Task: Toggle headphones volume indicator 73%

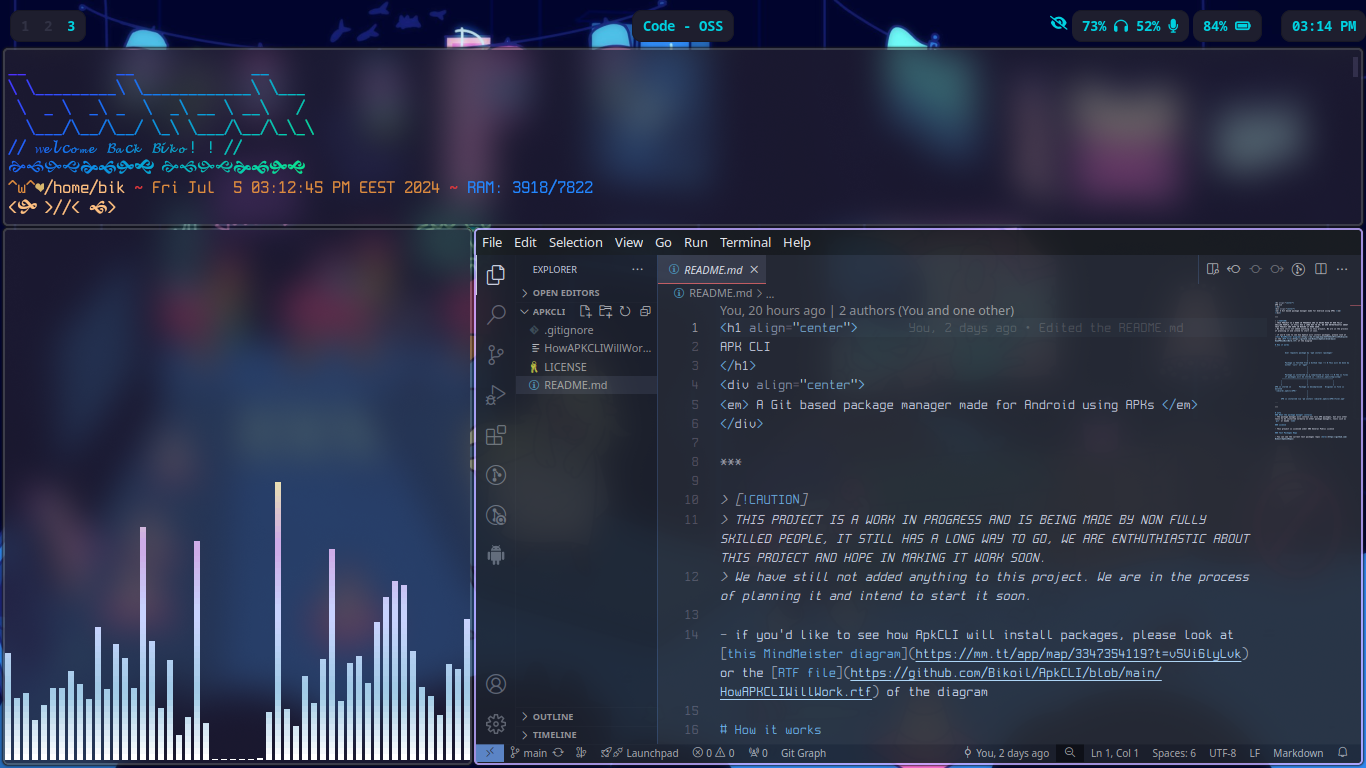Action: click(x=1105, y=26)
